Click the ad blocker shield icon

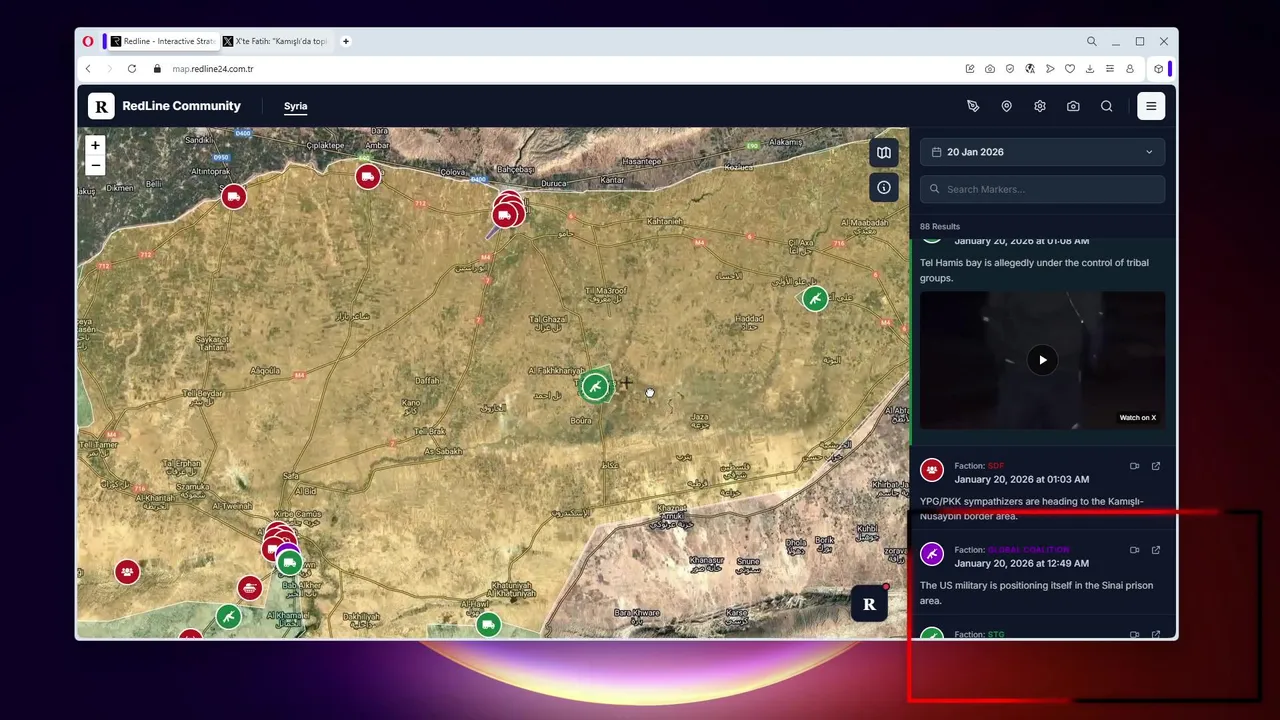click(1010, 69)
